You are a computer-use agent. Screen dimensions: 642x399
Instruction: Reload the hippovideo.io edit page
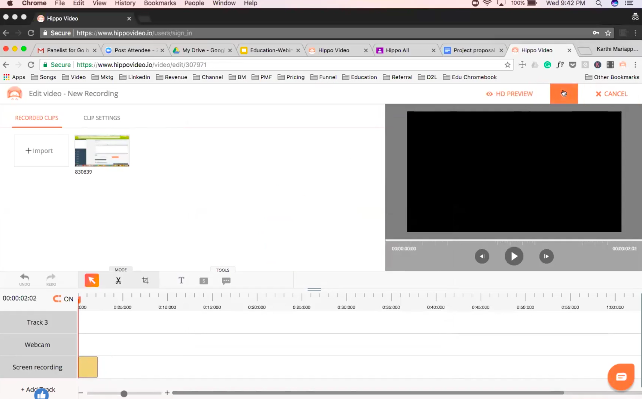[x=31, y=65]
